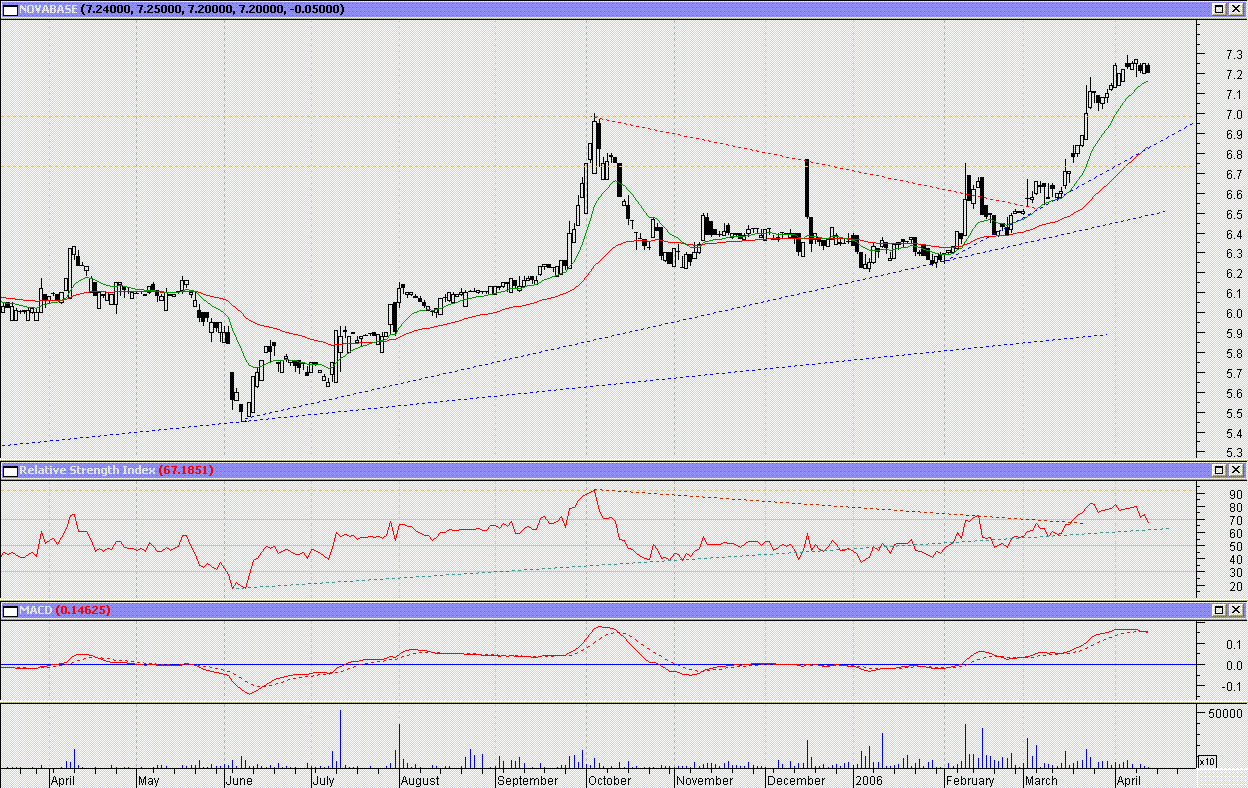Maximize the MACD indicator pane
This screenshot has width=1248, height=788.
coord(1219,609)
